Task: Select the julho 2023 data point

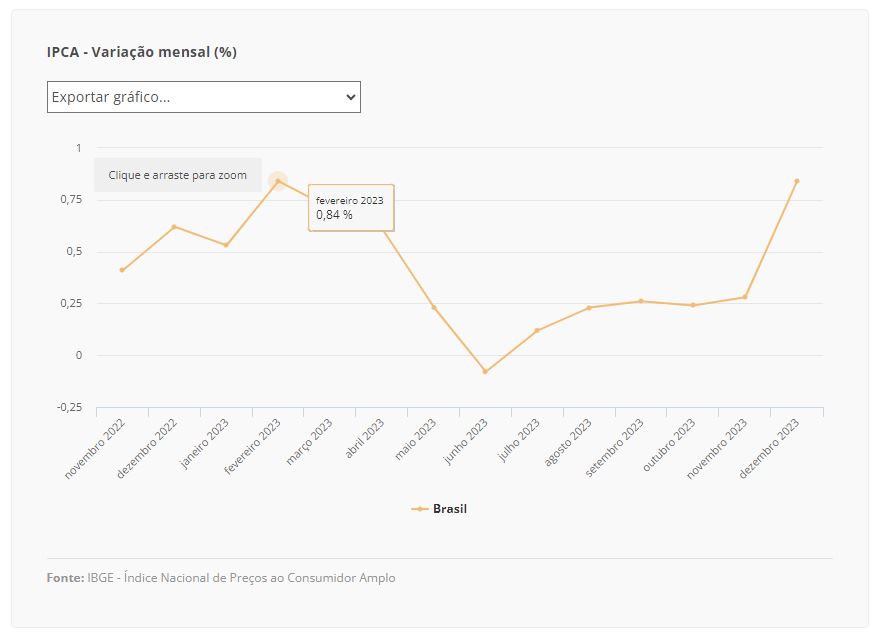Action: [537, 330]
